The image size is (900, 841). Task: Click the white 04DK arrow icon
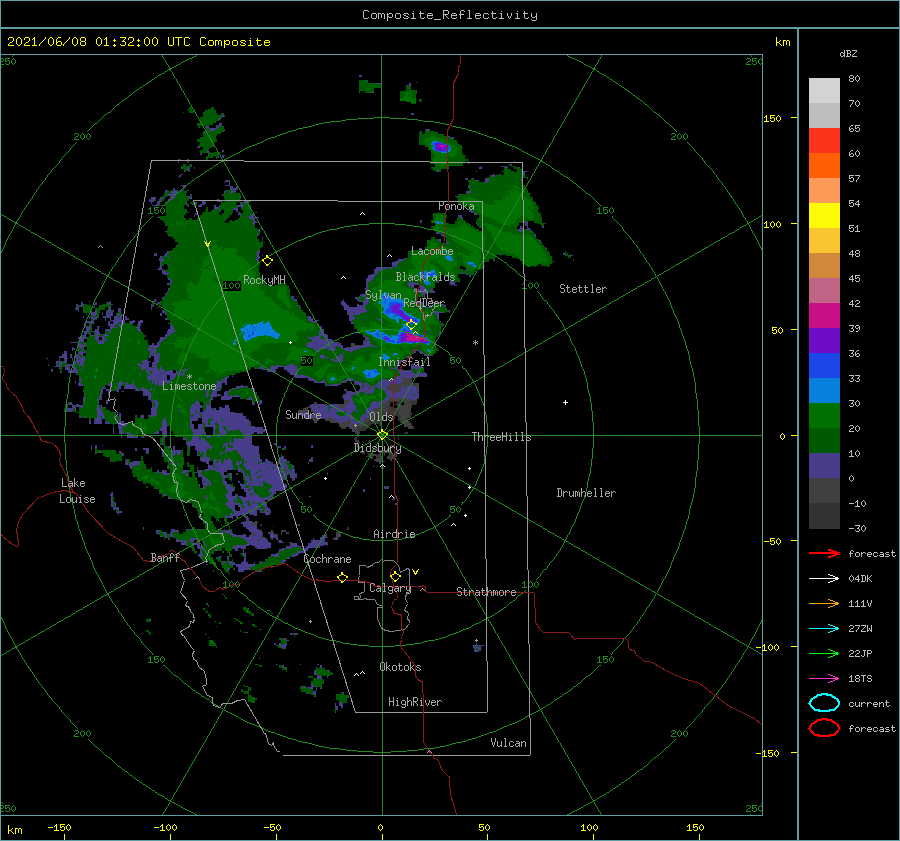click(x=824, y=579)
